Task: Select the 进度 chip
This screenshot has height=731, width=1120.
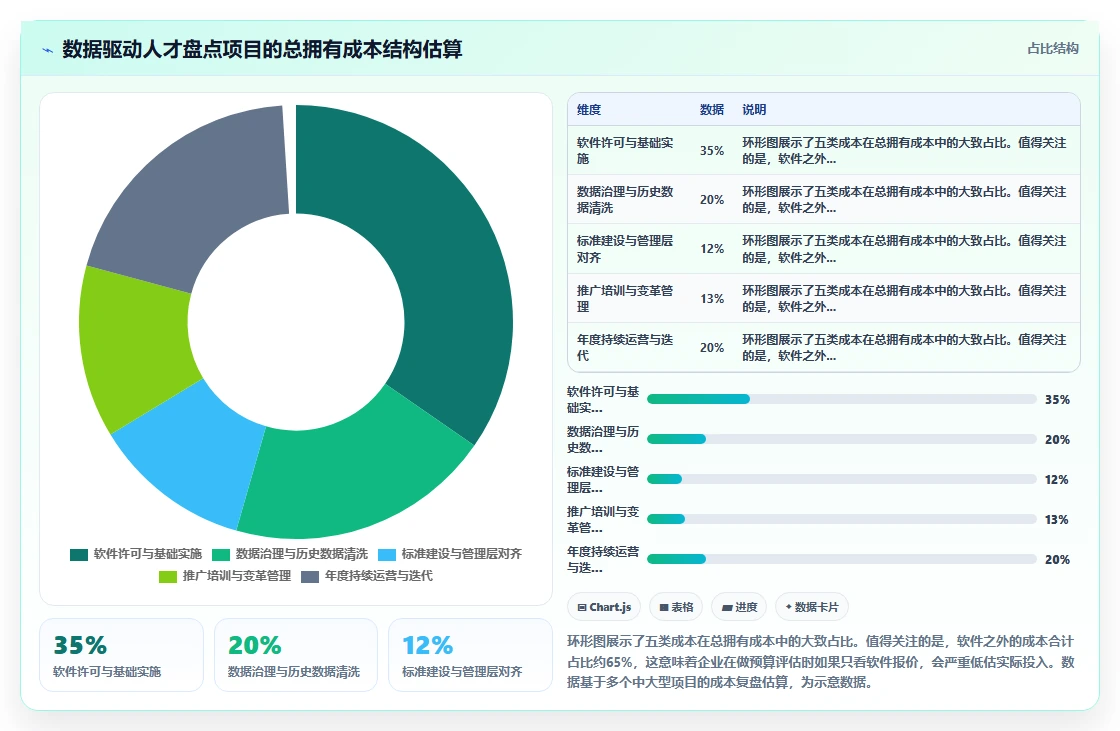Action: pos(739,607)
